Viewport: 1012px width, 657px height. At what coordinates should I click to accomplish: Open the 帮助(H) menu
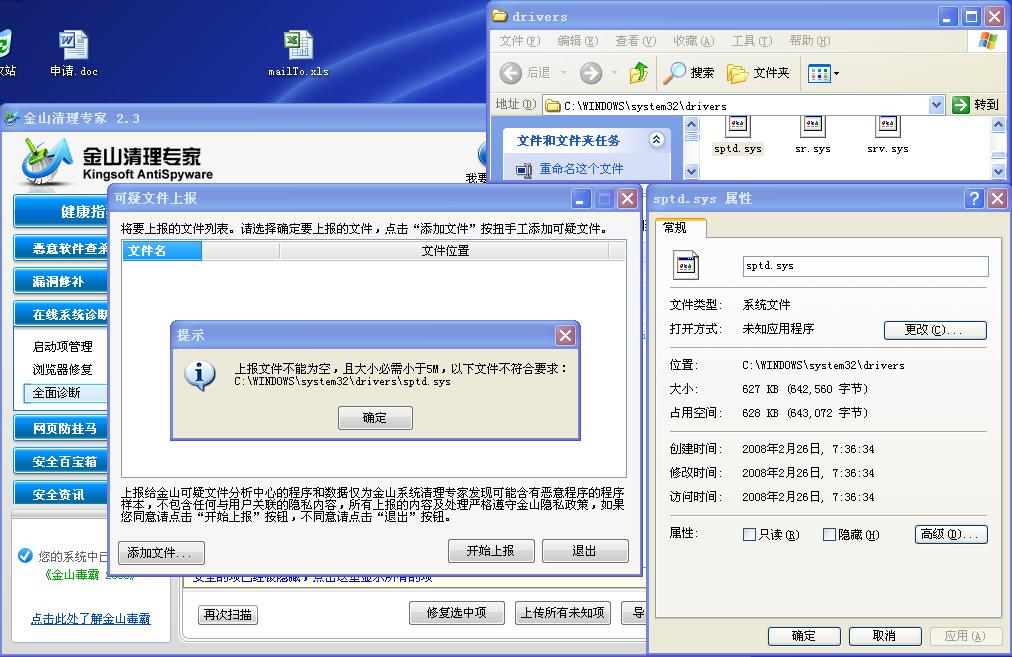pos(810,41)
